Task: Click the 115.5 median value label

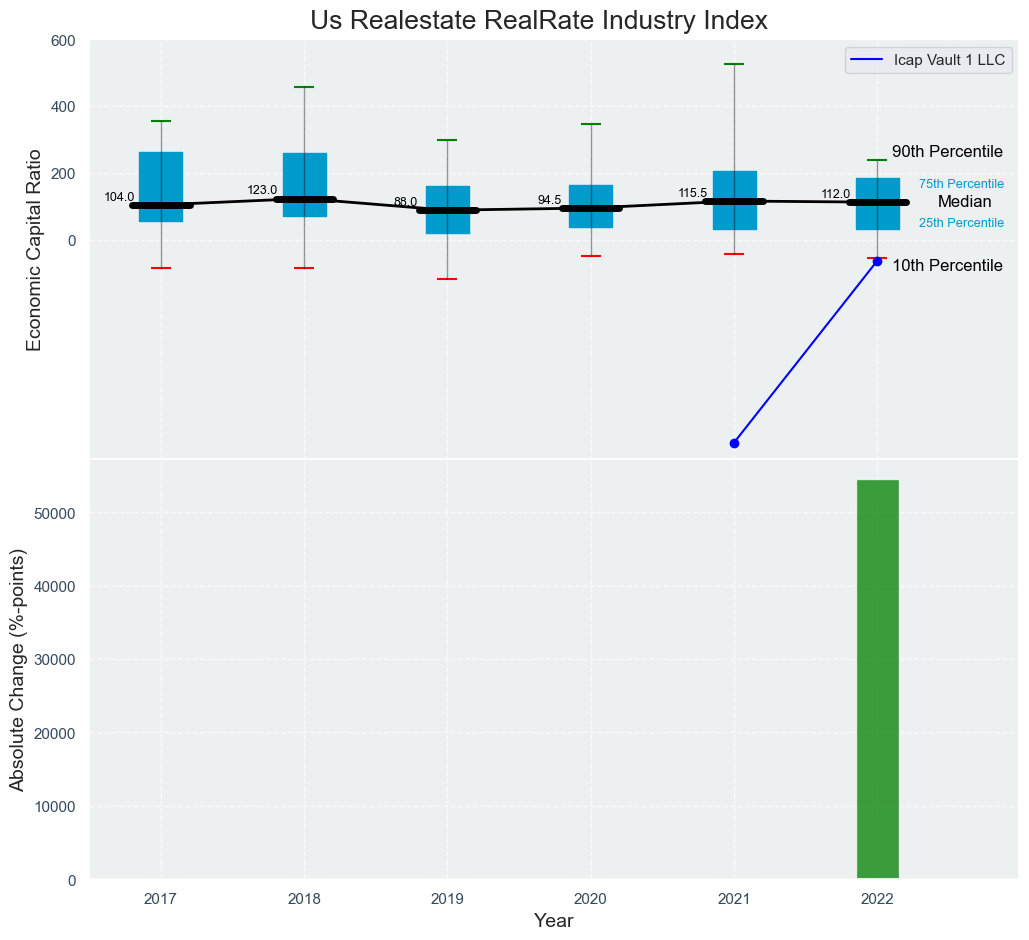Action: (692, 193)
